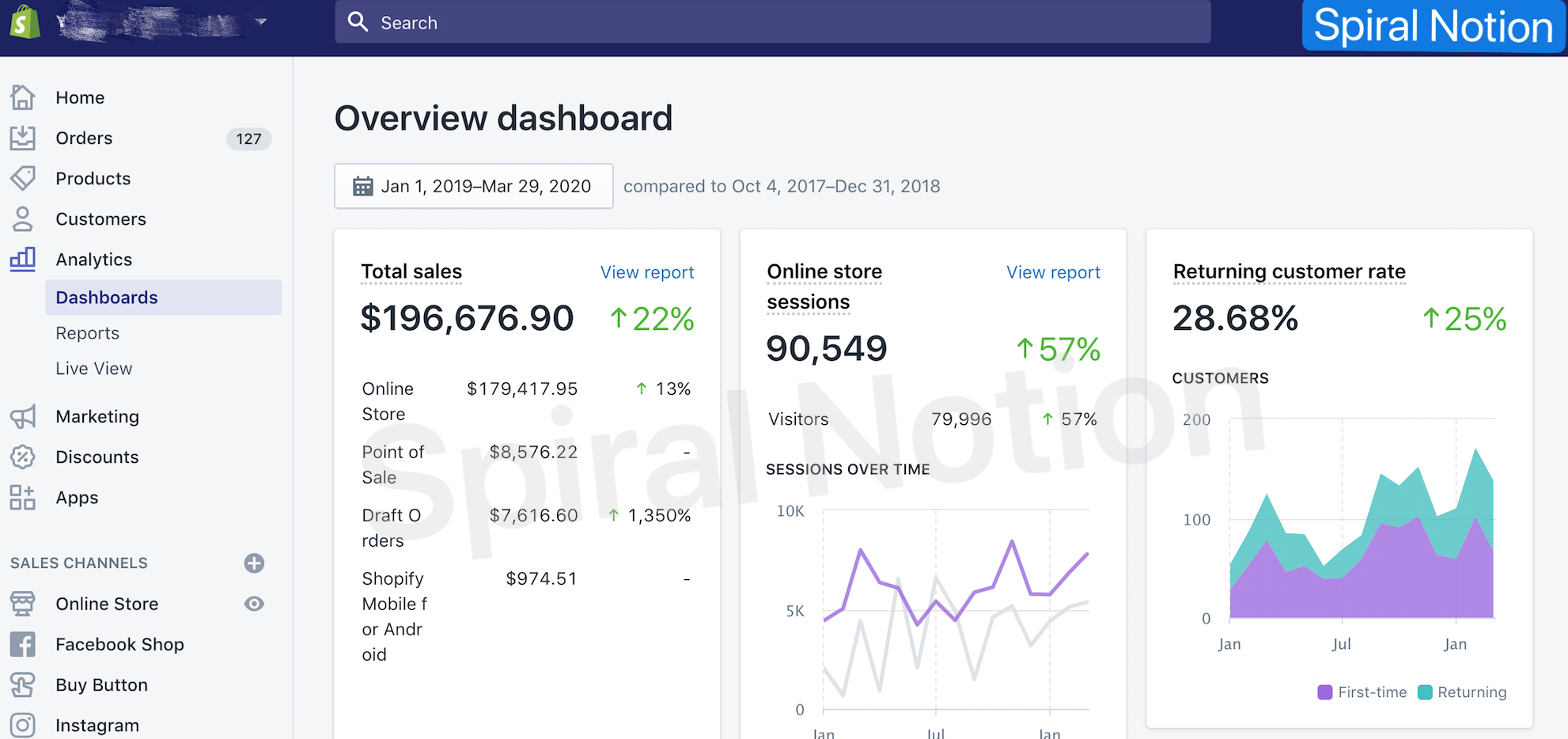Click the 90,549 sessions number
This screenshot has width=1568, height=739.
pos(827,348)
